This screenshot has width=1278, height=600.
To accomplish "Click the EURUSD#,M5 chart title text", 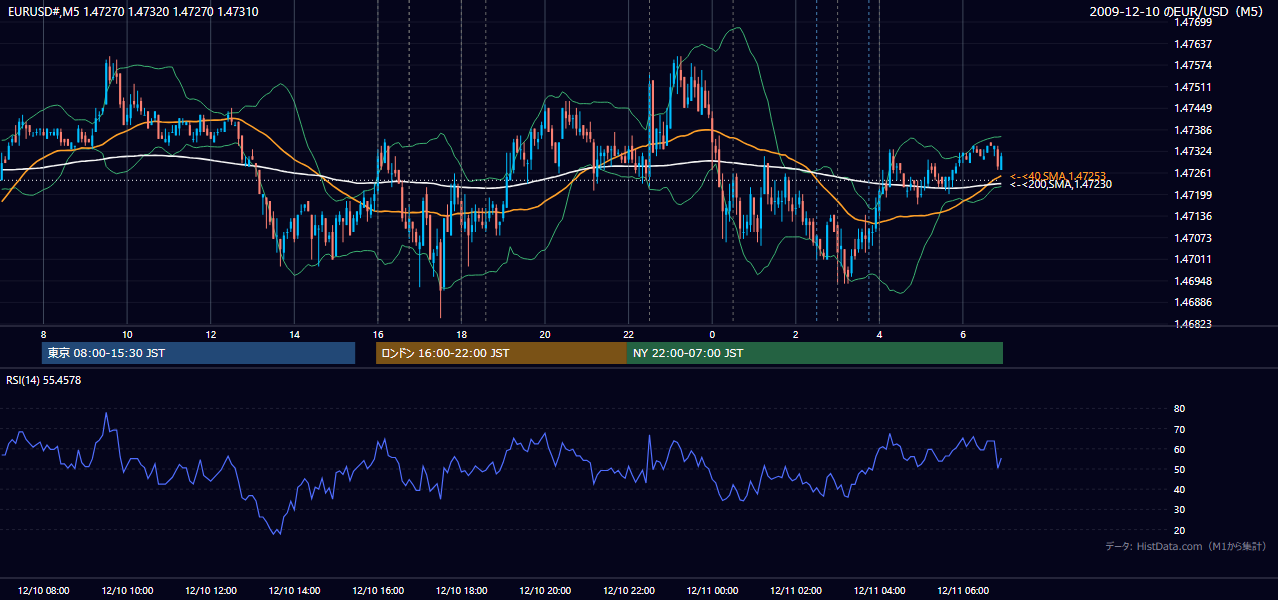I will [x=131, y=11].
